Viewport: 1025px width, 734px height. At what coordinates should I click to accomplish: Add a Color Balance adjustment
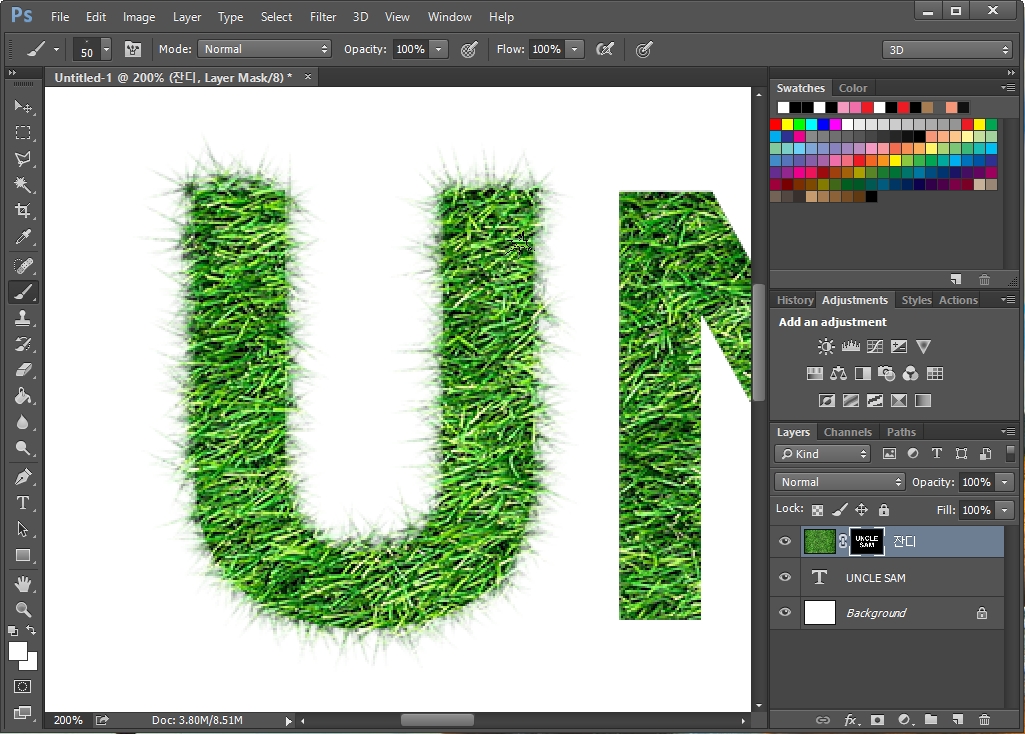point(839,373)
